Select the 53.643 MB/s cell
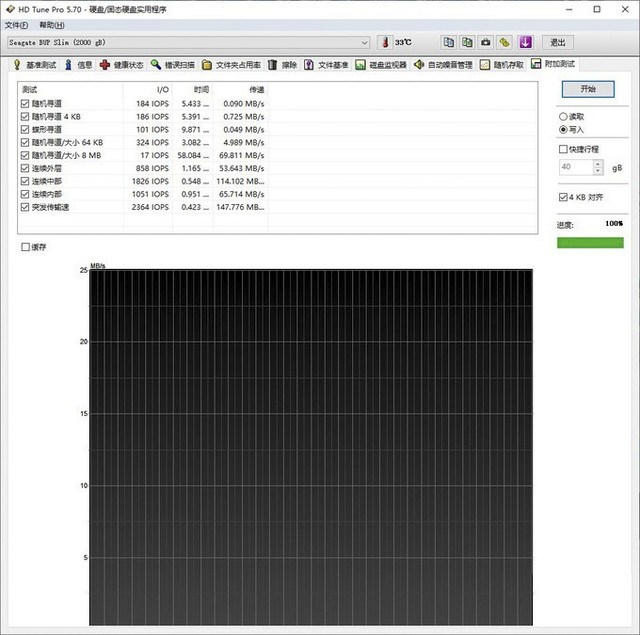 [242, 168]
